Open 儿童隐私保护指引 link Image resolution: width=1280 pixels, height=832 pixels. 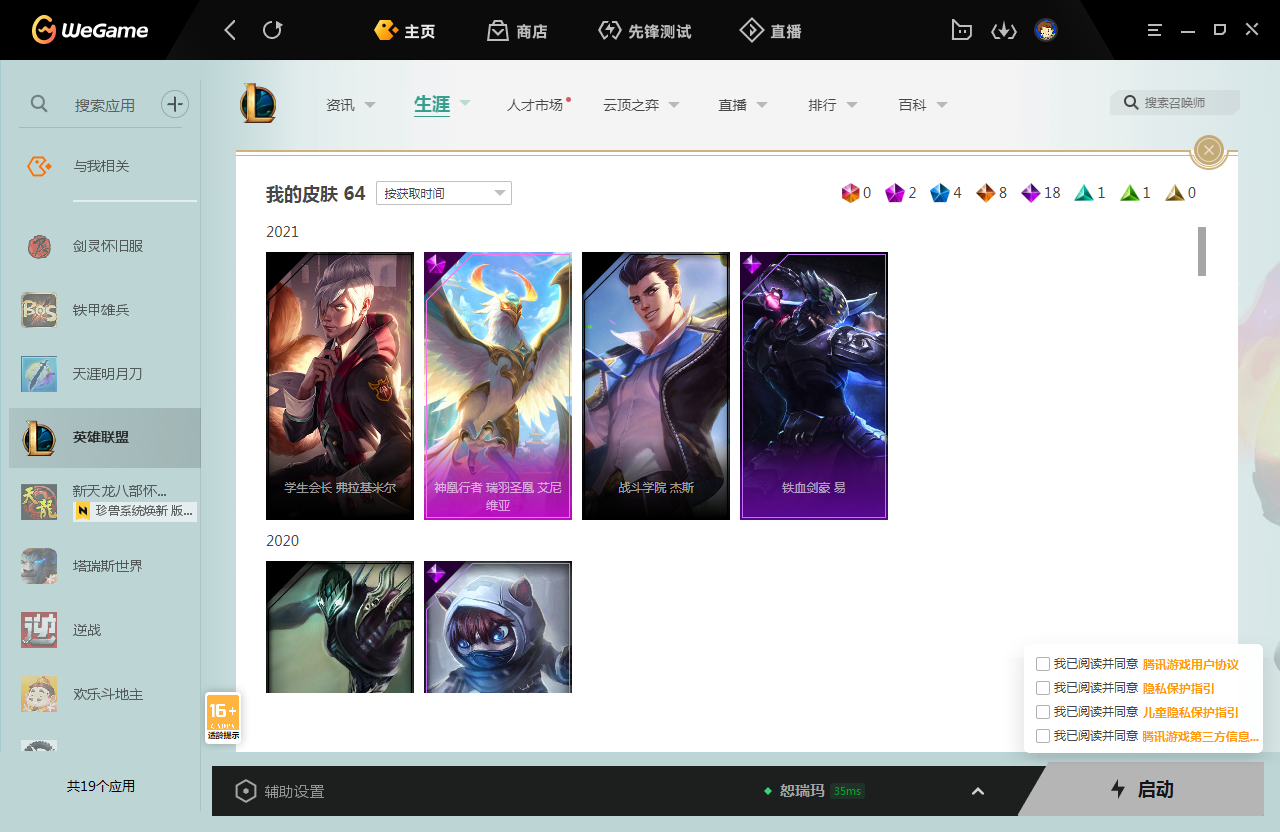(1191, 712)
